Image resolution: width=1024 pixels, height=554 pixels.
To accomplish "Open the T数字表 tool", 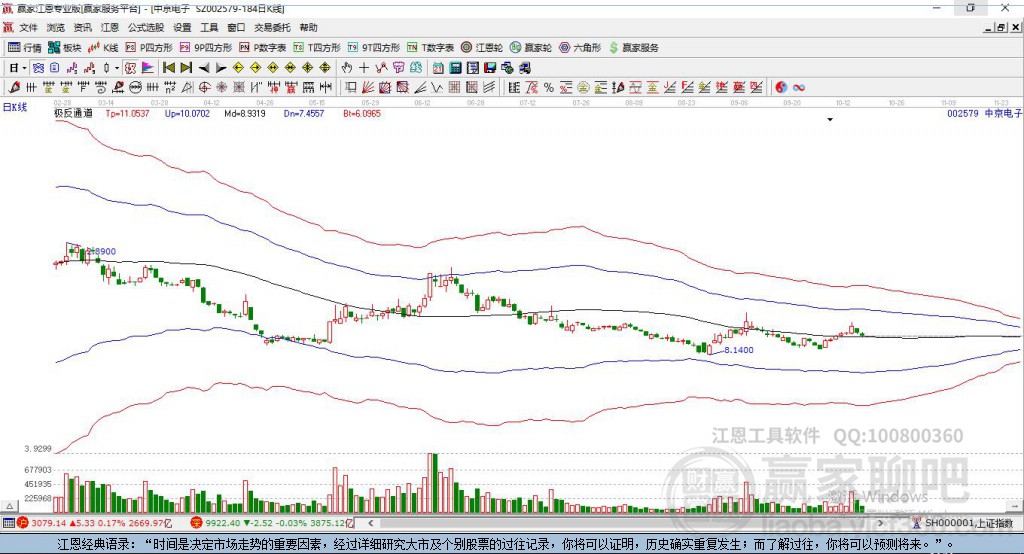I will point(430,48).
